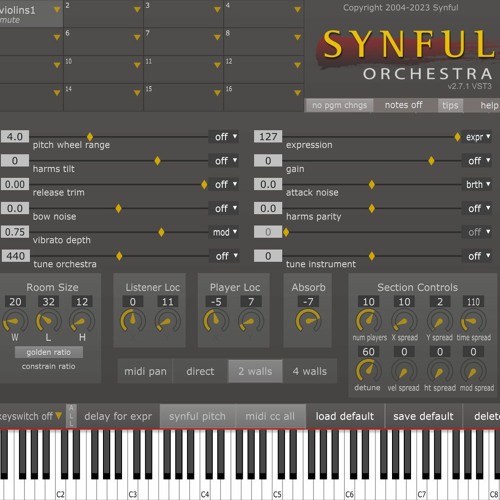Select 2 walls reflection mode
Image resolution: width=500 pixels, height=500 pixels.
[x=255, y=371]
